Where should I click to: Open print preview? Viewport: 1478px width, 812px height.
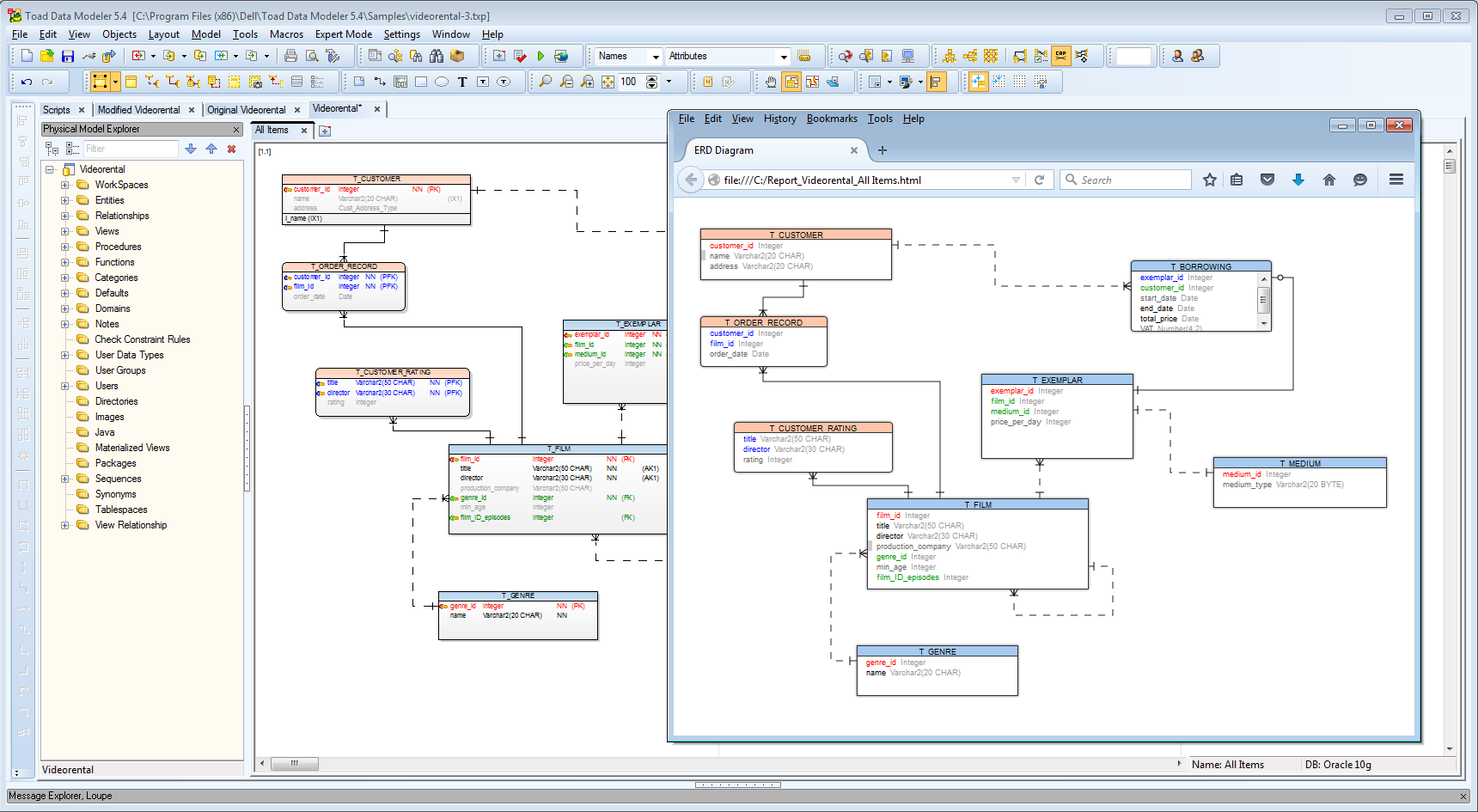(312, 56)
